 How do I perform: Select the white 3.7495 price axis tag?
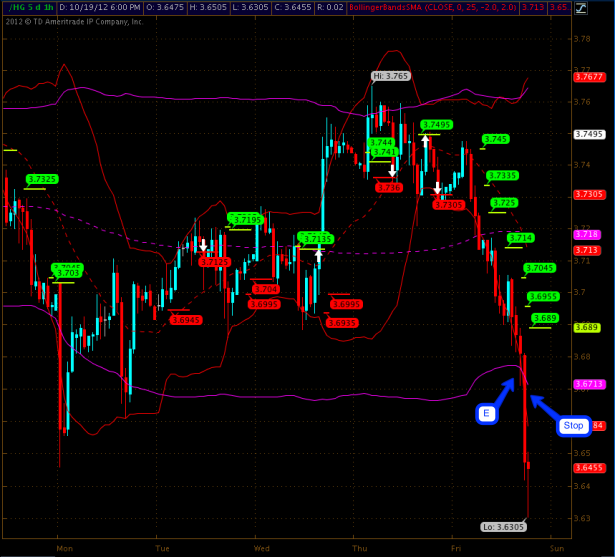point(588,134)
